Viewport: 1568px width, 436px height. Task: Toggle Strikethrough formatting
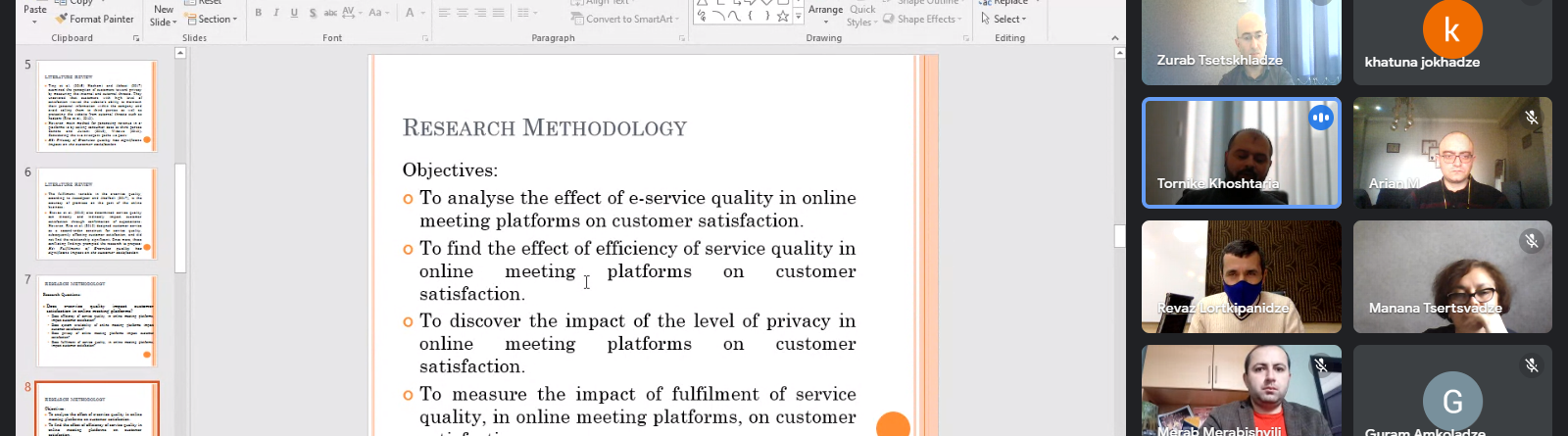[x=330, y=13]
